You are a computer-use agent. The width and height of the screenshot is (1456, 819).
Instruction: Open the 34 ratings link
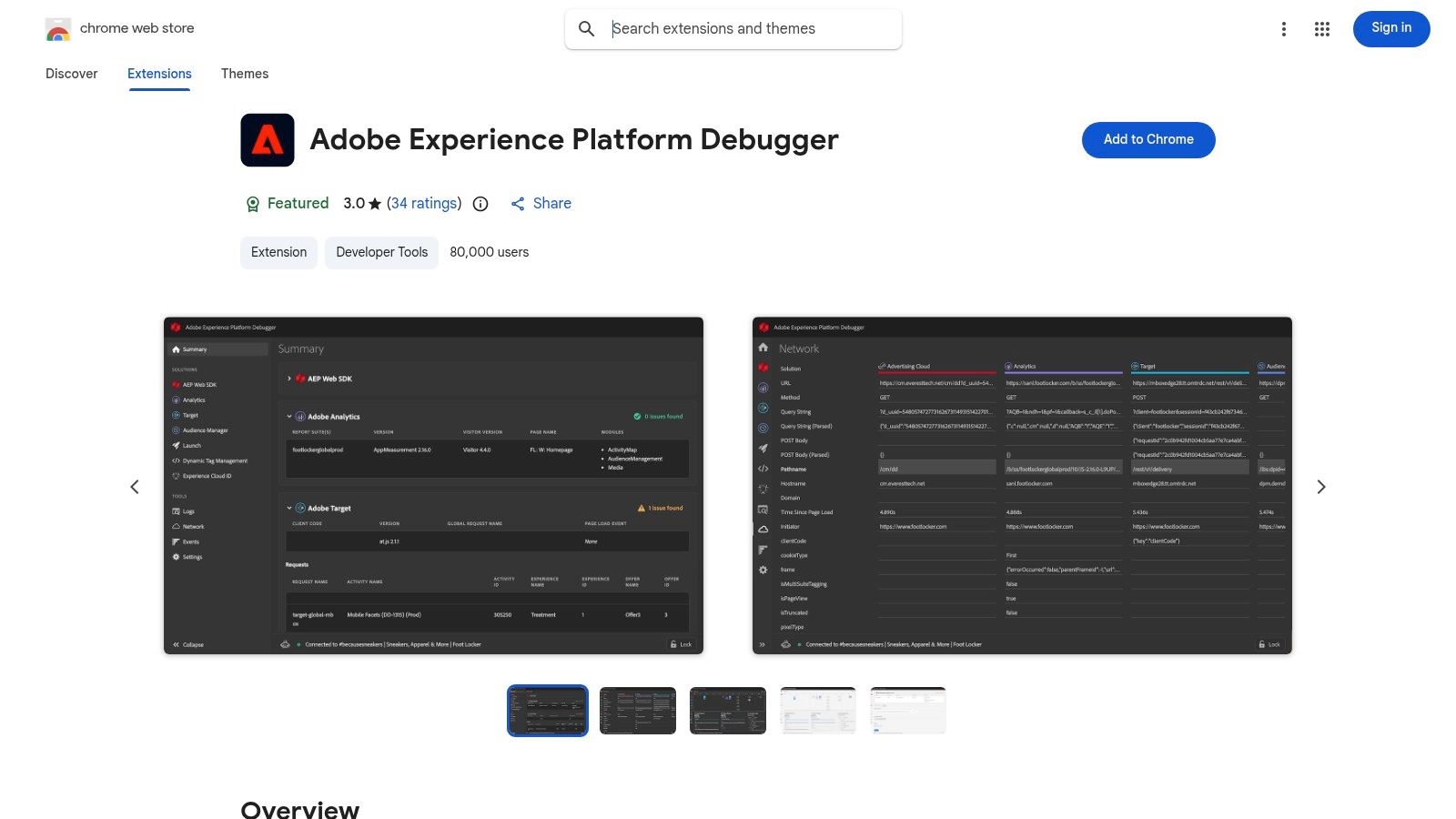pyautogui.click(x=424, y=203)
